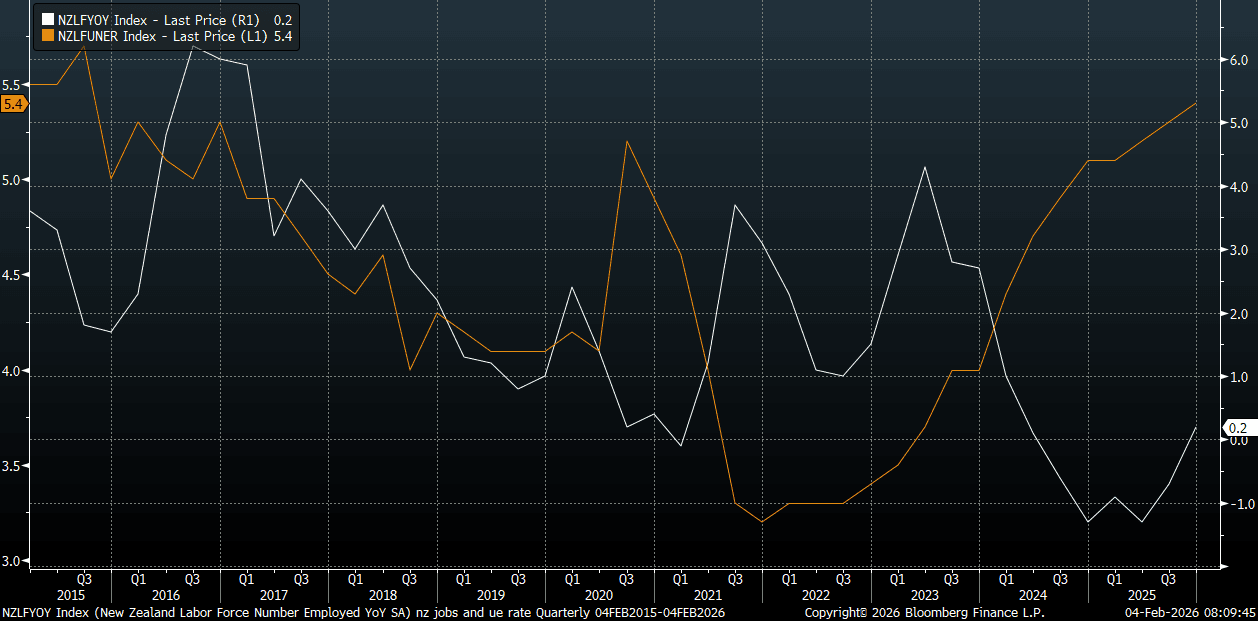
Task: Click the white 0.2 price tag on right axis
Action: [x=1237, y=428]
